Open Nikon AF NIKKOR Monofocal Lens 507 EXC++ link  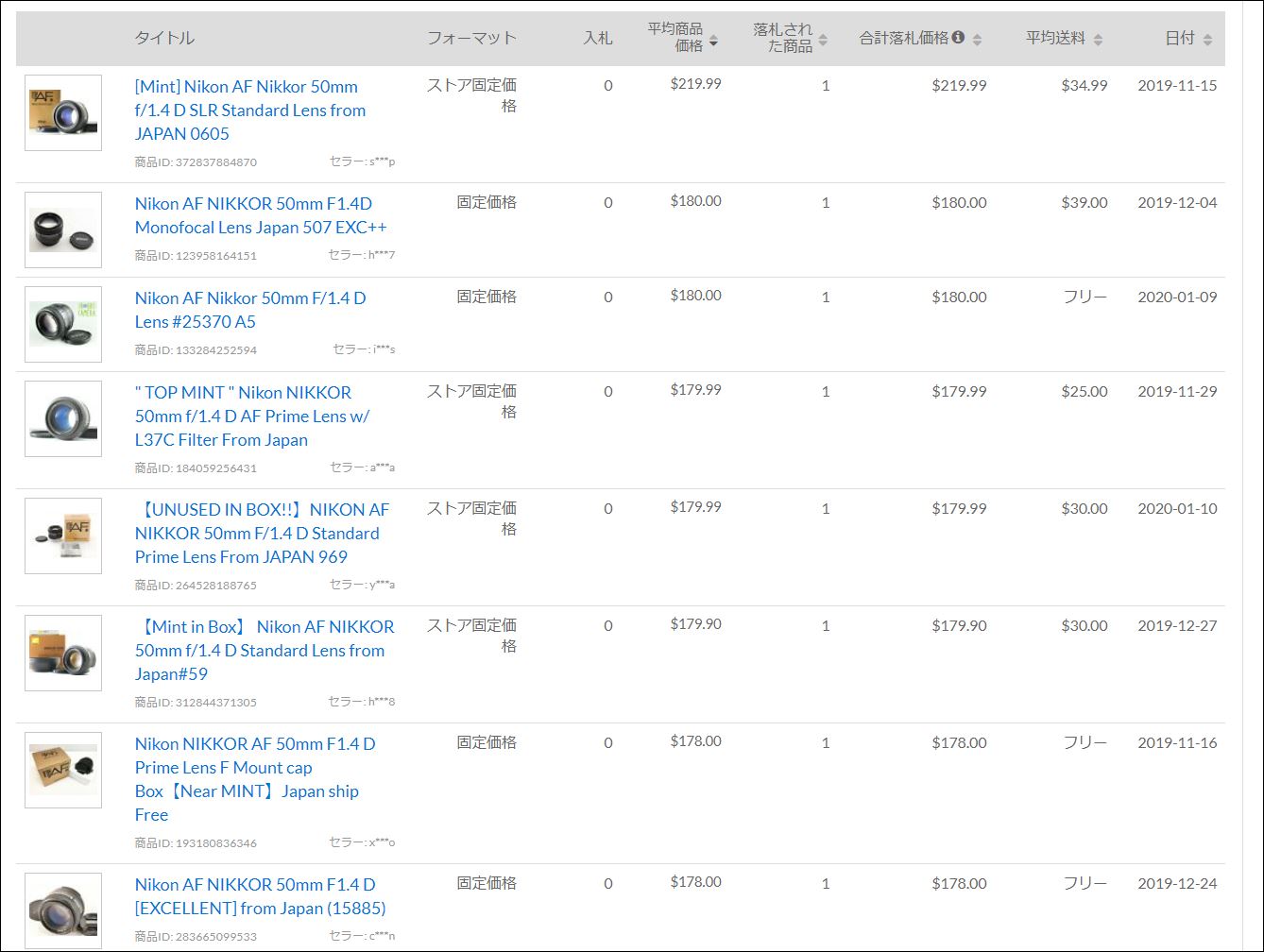261,215
